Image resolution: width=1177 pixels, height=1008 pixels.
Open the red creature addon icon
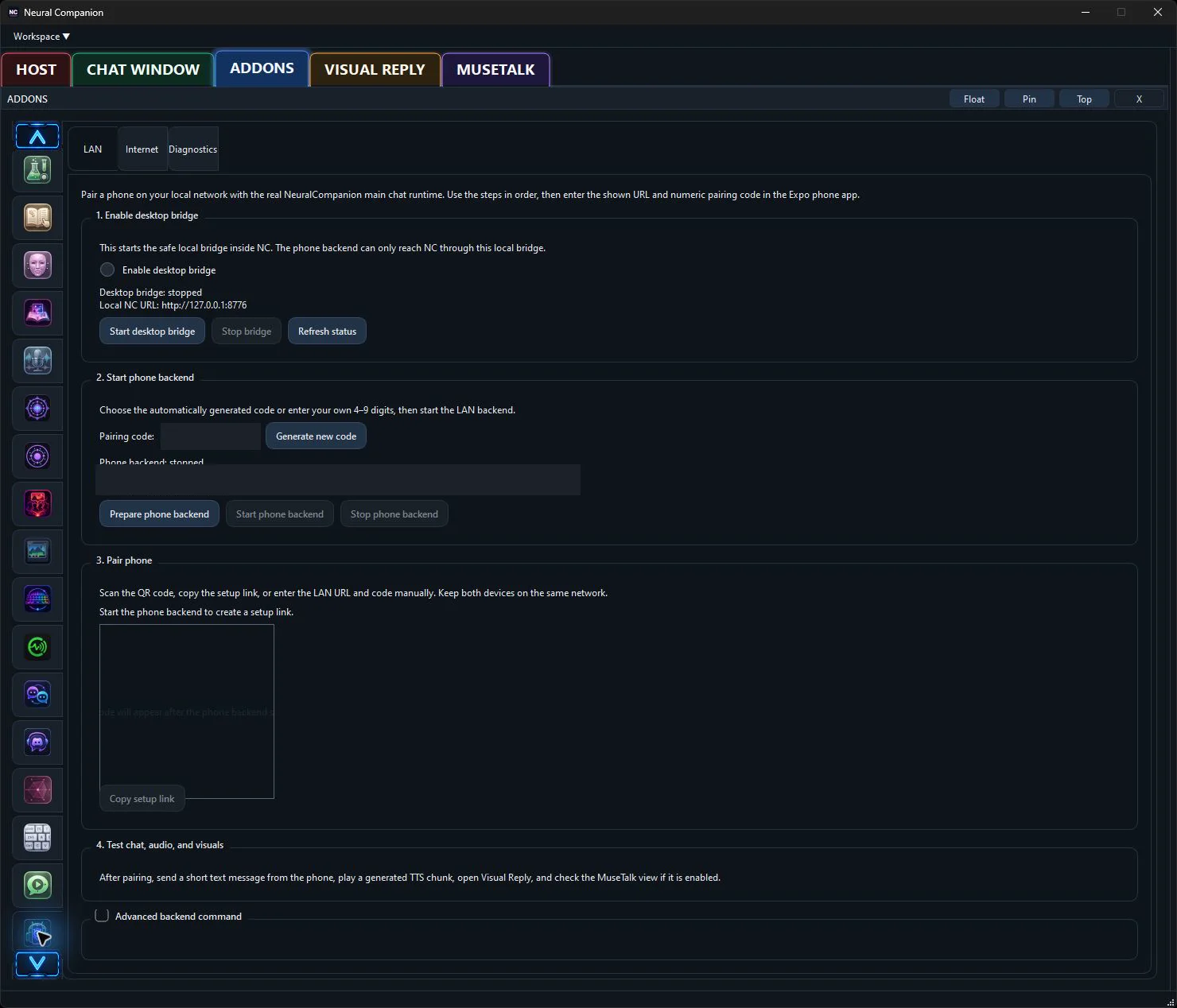tap(37, 503)
